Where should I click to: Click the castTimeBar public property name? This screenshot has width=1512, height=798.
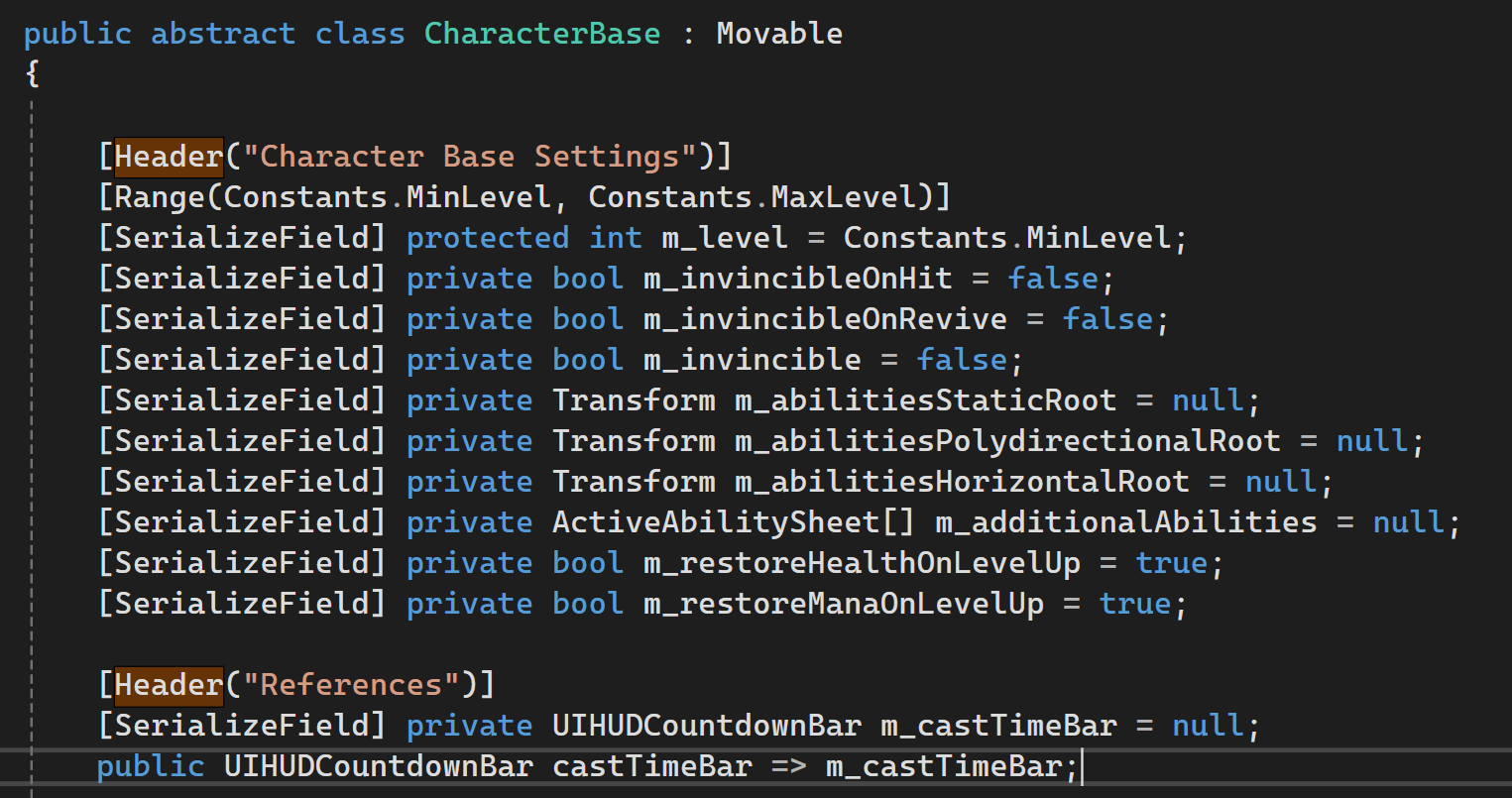(x=651, y=766)
